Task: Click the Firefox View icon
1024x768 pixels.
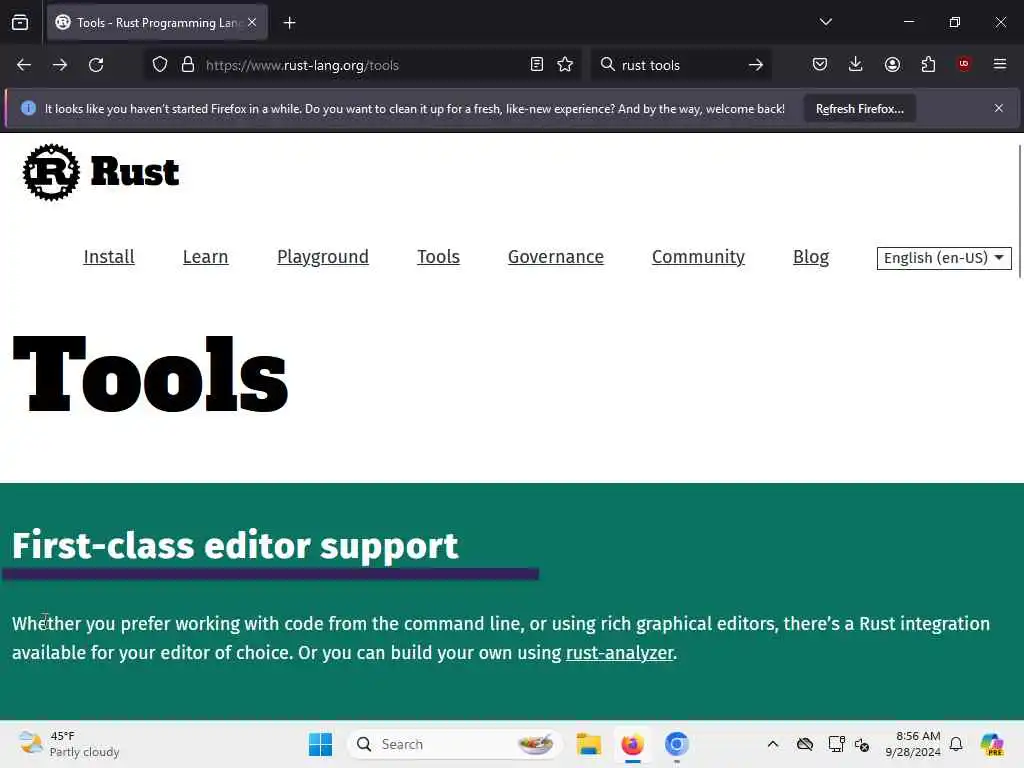Action: (20, 22)
